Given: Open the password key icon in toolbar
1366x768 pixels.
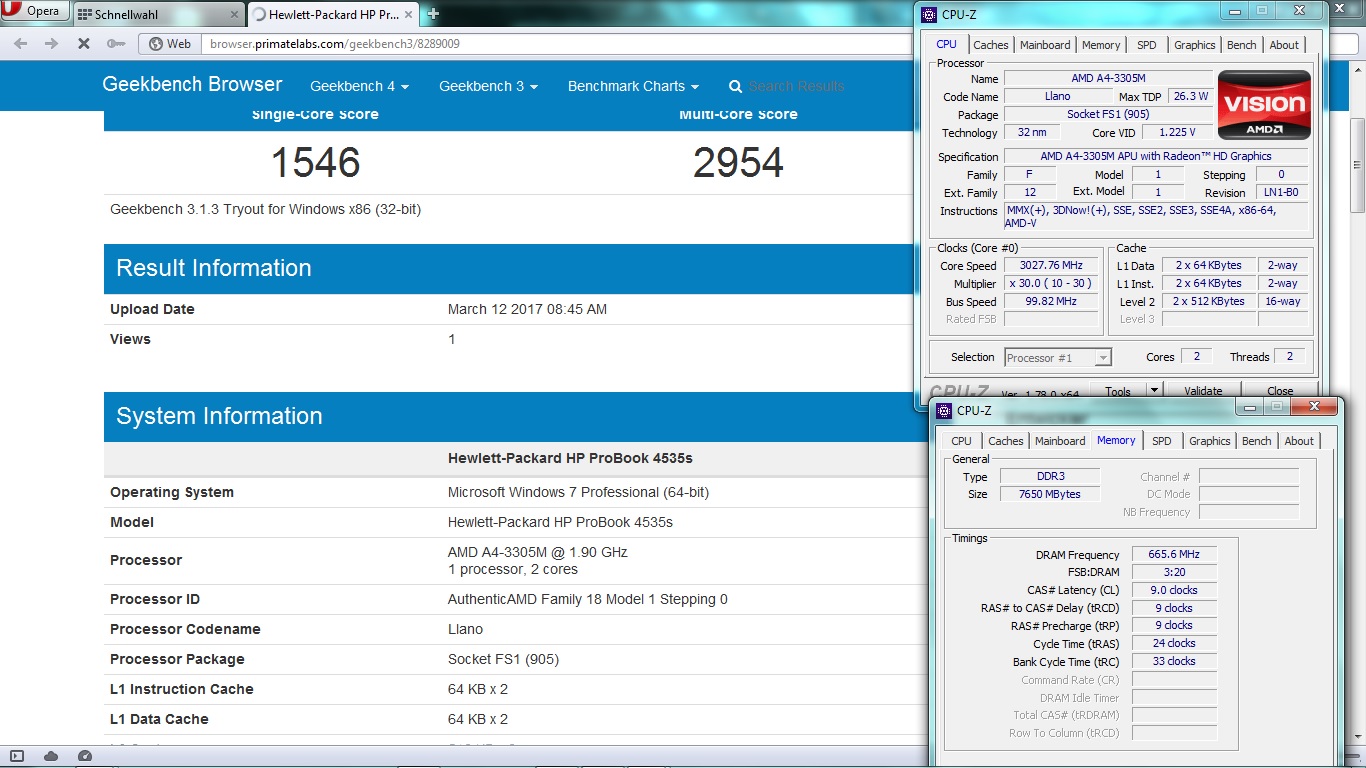Looking at the screenshot, I should (116, 44).
